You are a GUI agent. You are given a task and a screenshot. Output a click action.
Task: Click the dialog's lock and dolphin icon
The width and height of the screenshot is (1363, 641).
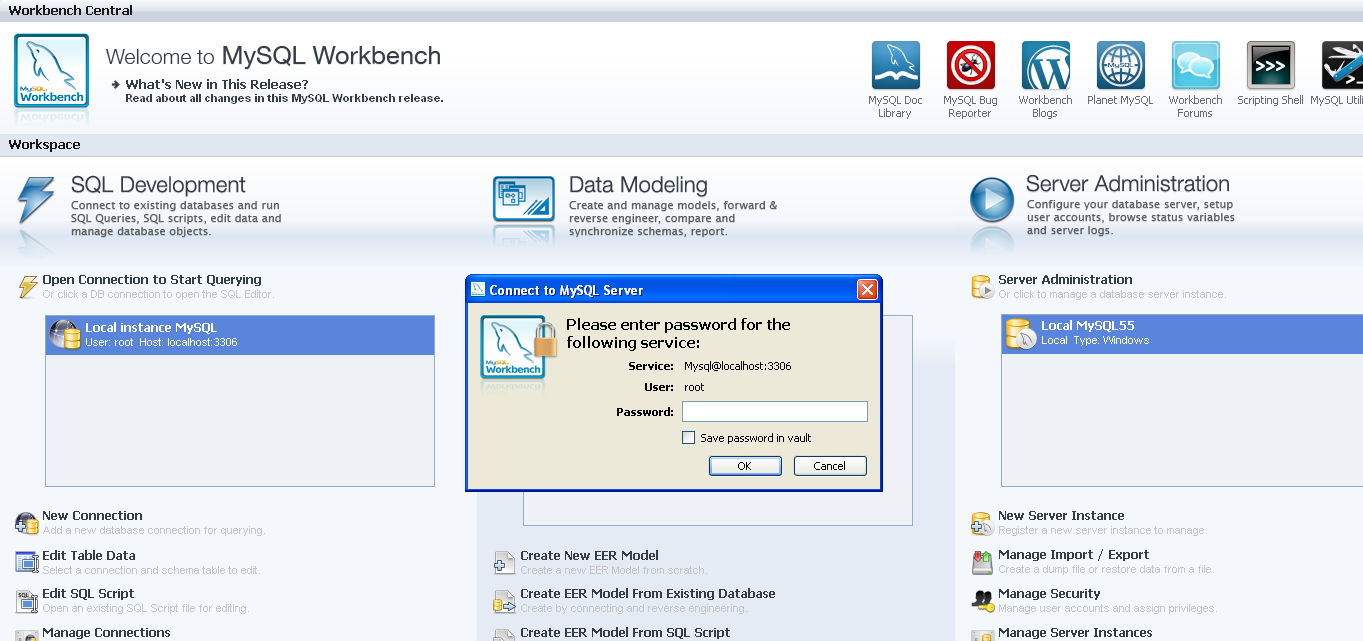[516, 348]
